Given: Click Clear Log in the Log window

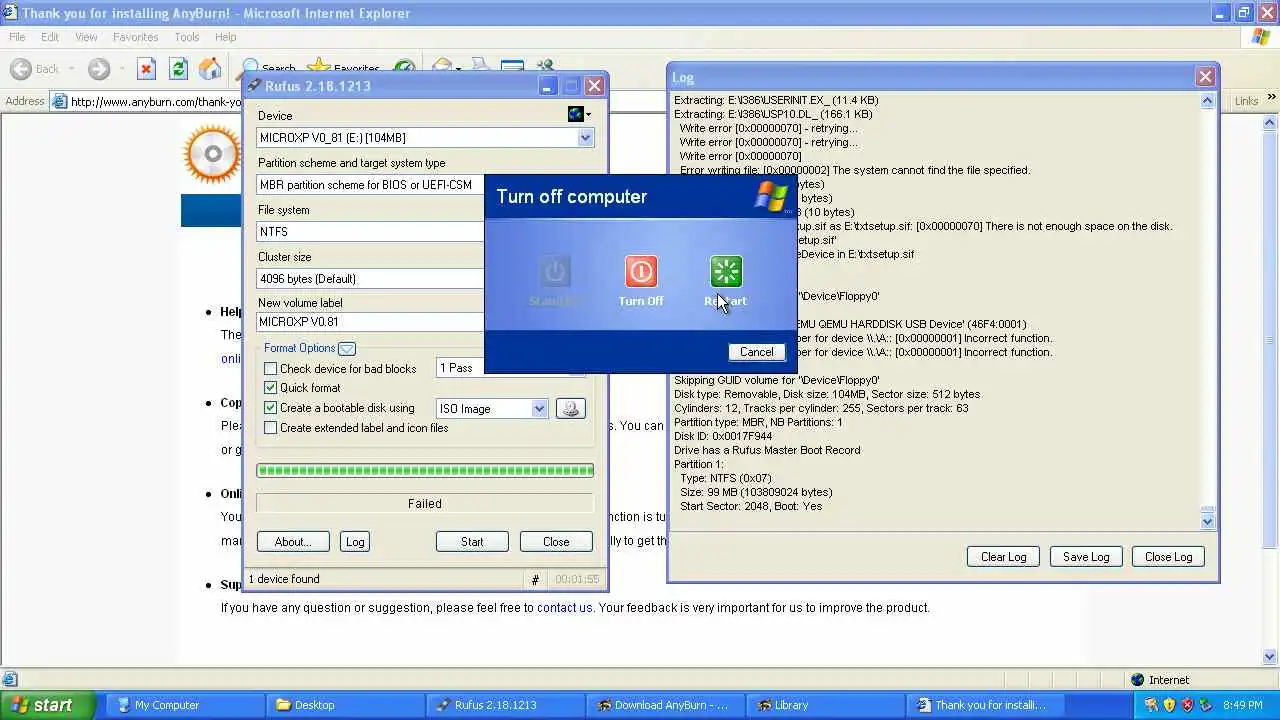Looking at the screenshot, I should click(x=1003, y=557).
